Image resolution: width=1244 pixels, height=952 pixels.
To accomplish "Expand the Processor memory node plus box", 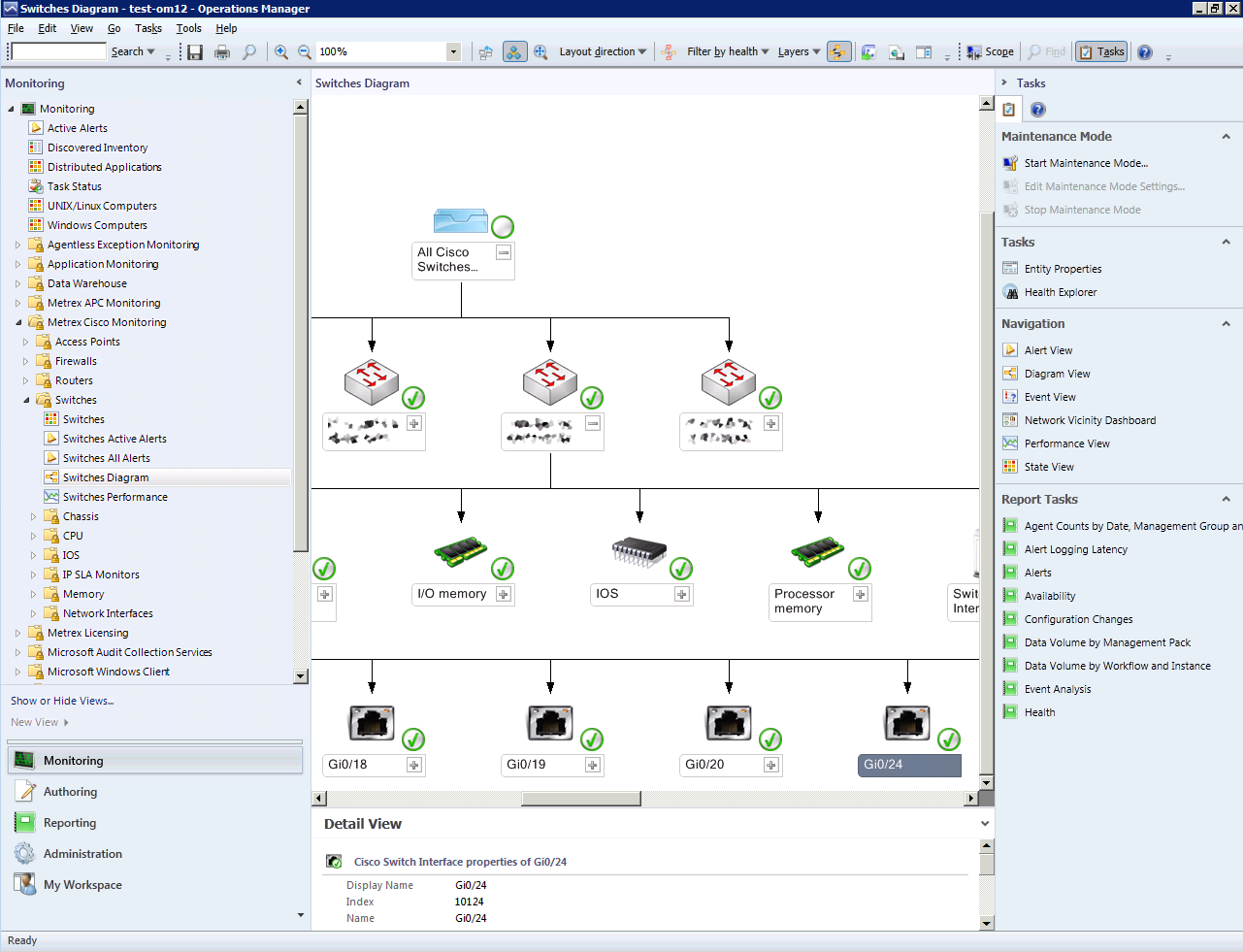I will [x=860, y=594].
